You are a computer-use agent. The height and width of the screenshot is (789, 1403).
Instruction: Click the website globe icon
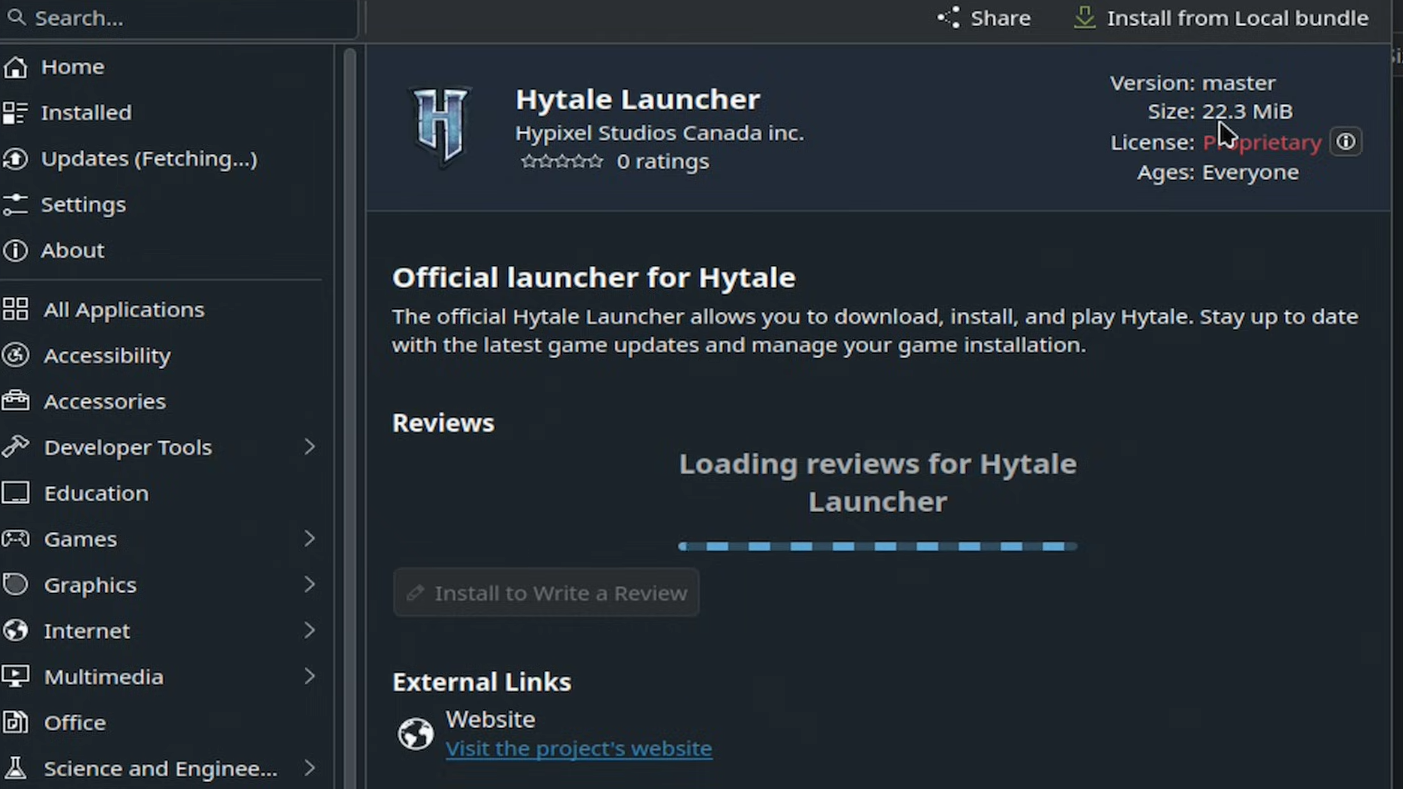click(415, 734)
